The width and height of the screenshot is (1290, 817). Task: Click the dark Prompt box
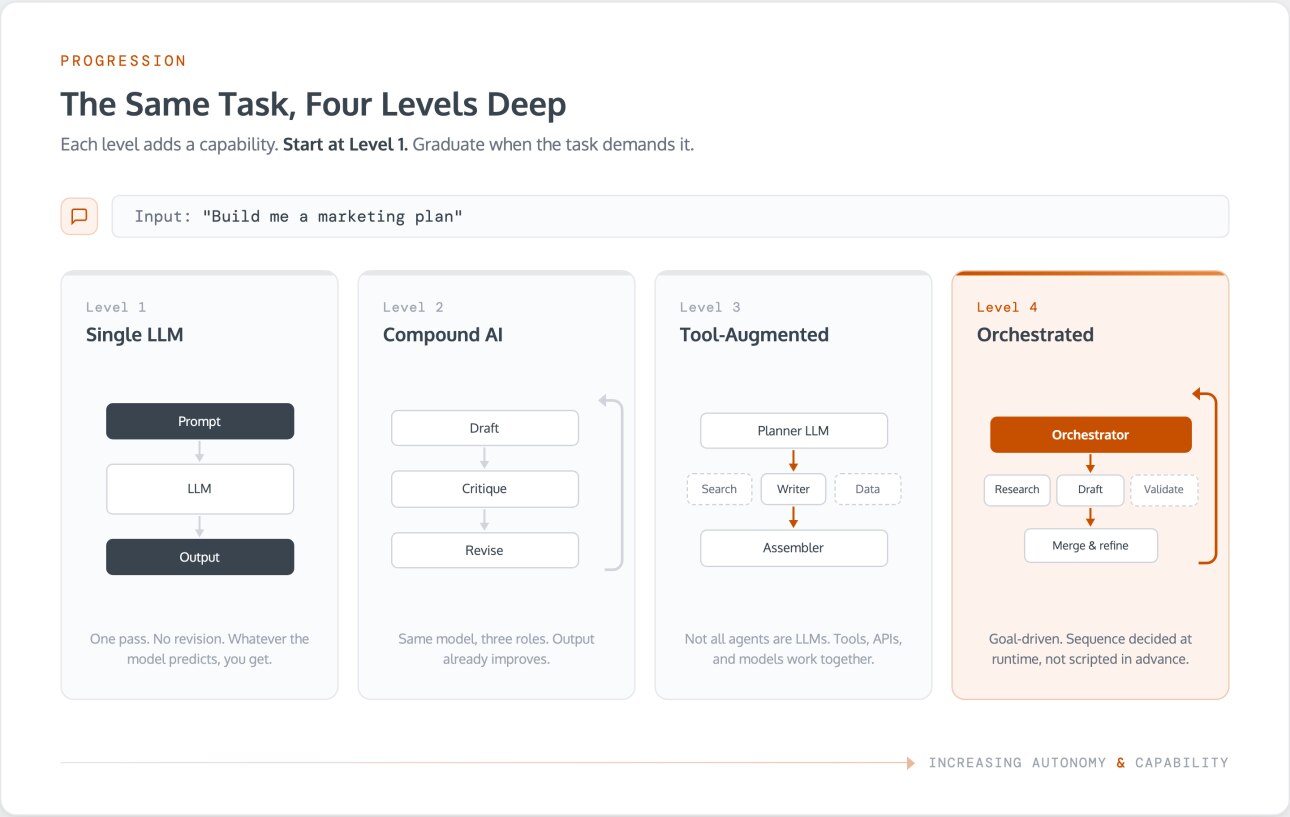[200, 421]
